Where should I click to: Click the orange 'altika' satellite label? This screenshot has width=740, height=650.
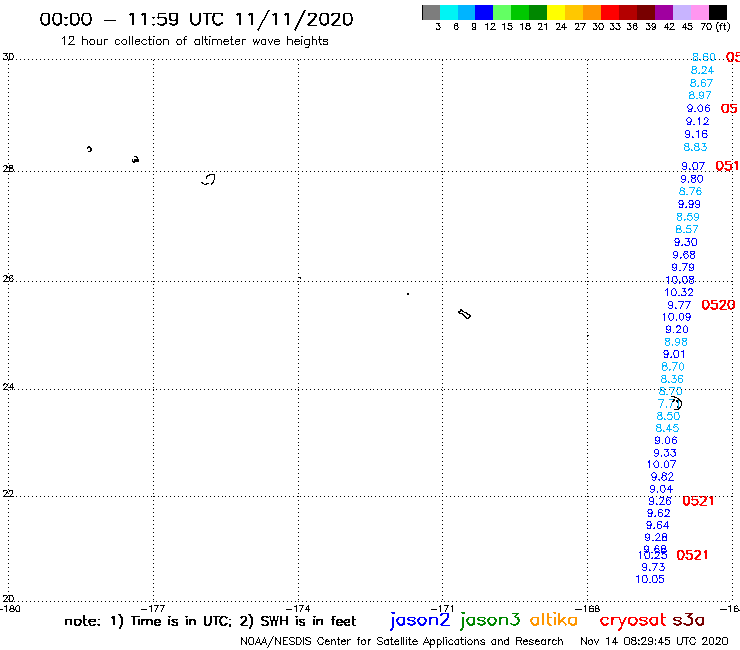click(554, 620)
